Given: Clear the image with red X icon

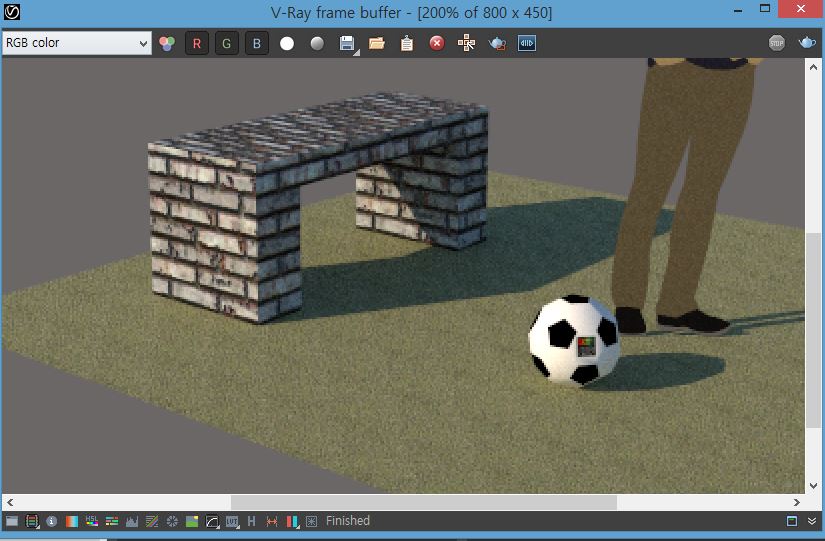Looking at the screenshot, I should click(437, 43).
